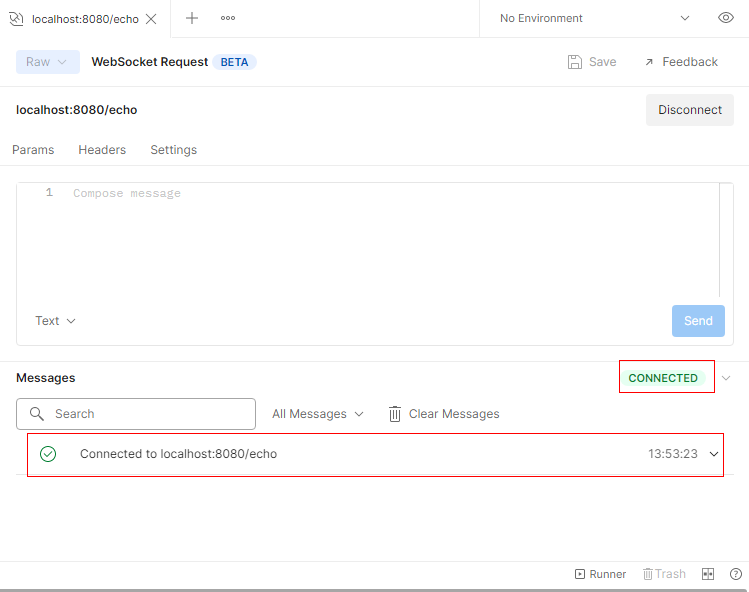Viewport: 749px width, 592px height.
Task: Open the No Environment dropdown
Action: pyautogui.click(x=595, y=18)
